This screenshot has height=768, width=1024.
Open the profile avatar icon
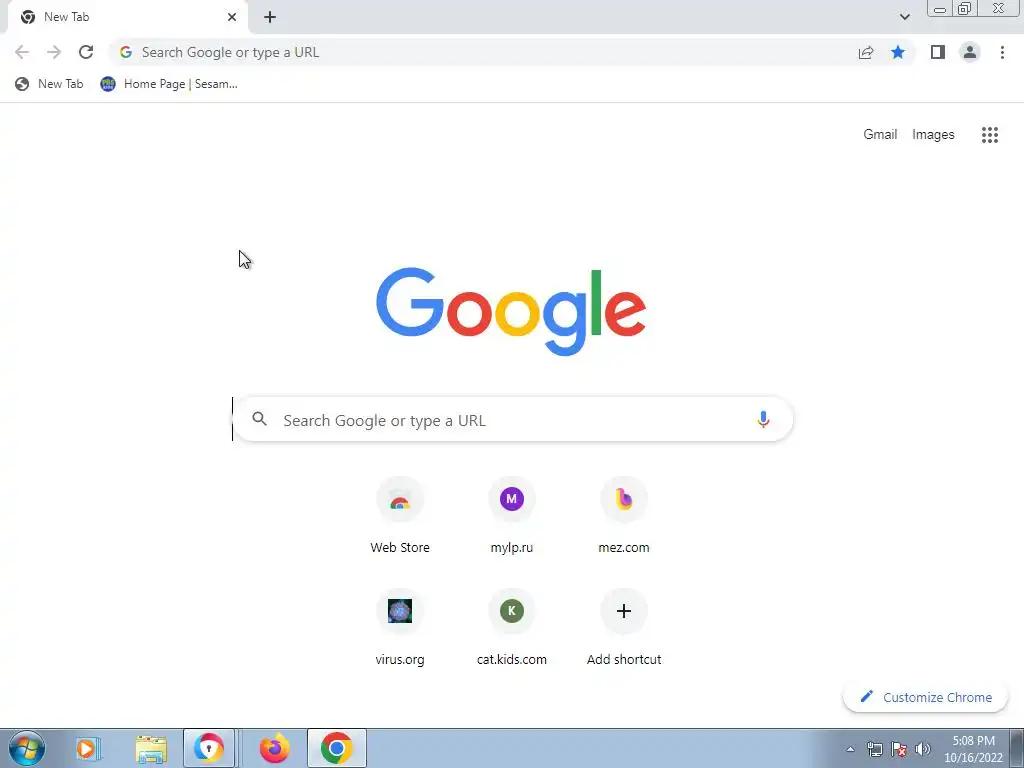coord(970,52)
